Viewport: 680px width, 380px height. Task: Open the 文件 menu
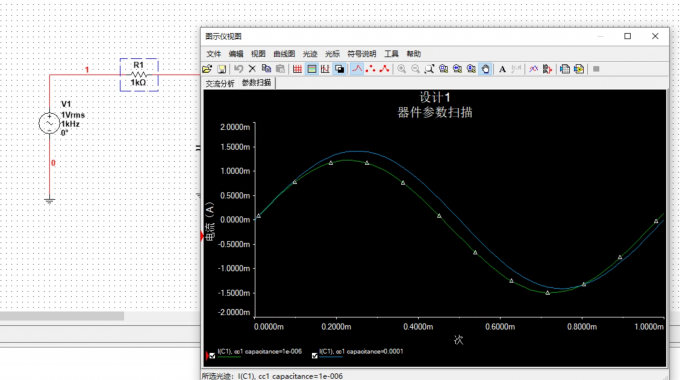click(x=213, y=54)
